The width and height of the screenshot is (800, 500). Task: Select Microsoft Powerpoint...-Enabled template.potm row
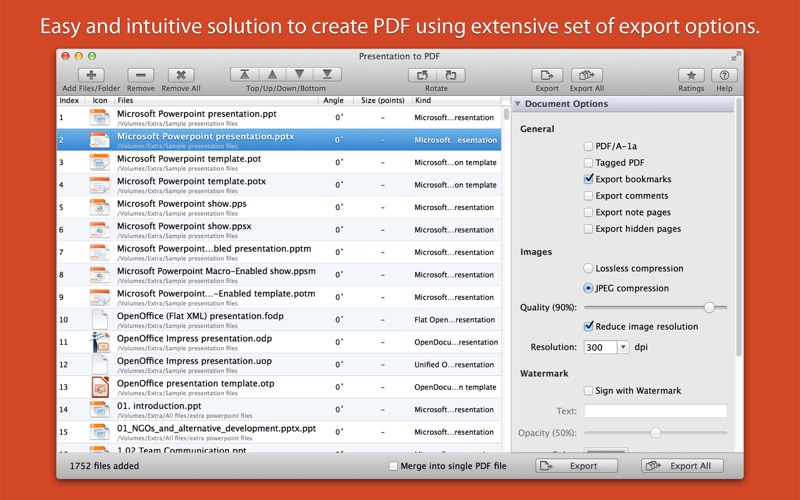[x=279, y=297]
